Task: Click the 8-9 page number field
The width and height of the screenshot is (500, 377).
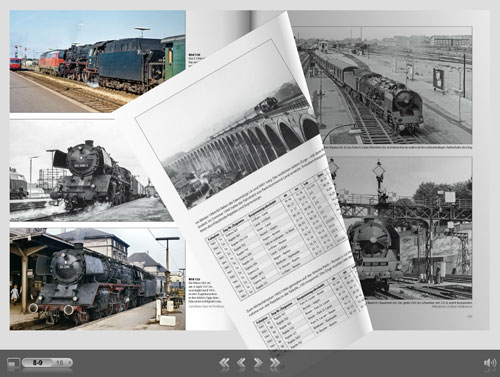Action: pyautogui.click(x=37, y=362)
